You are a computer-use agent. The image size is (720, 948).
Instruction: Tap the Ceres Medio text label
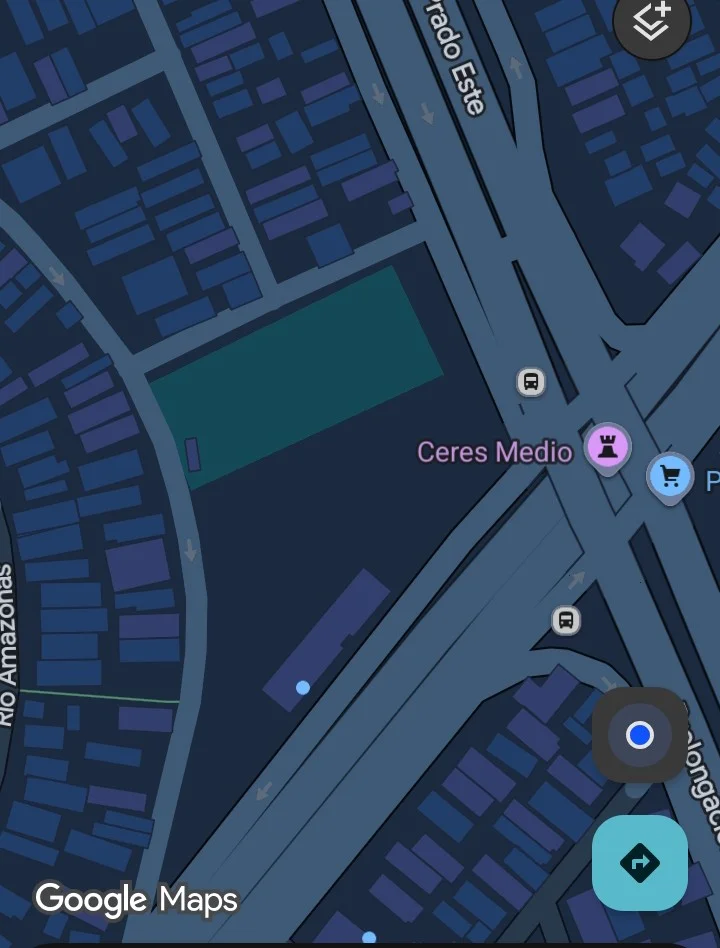(495, 452)
